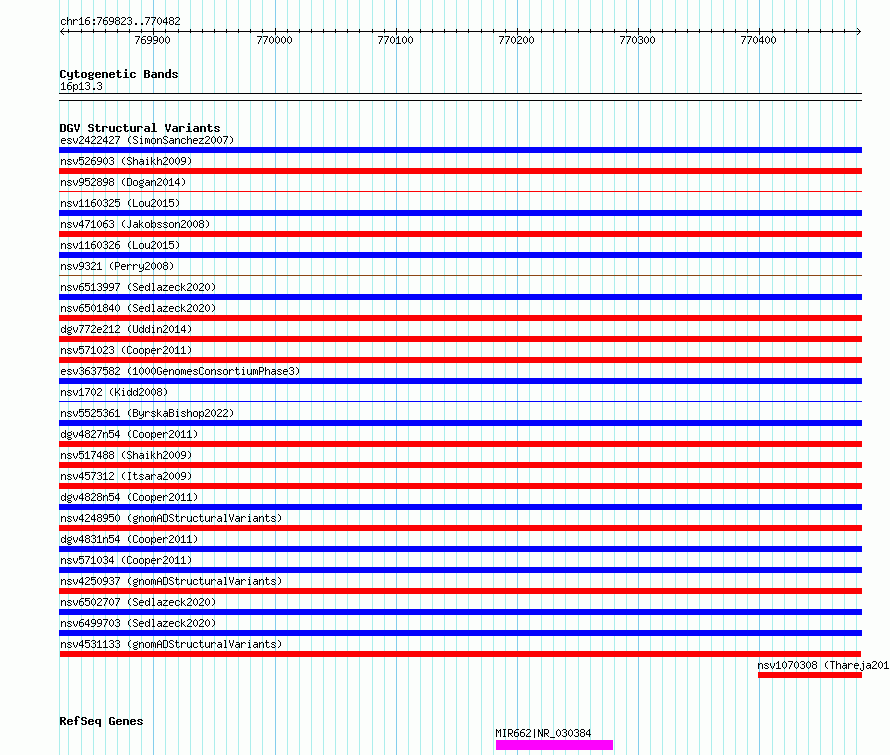Viewport: 890px width, 755px height.
Task: Select nsv571034 (Cooper2011) label
Action: [126, 560]
